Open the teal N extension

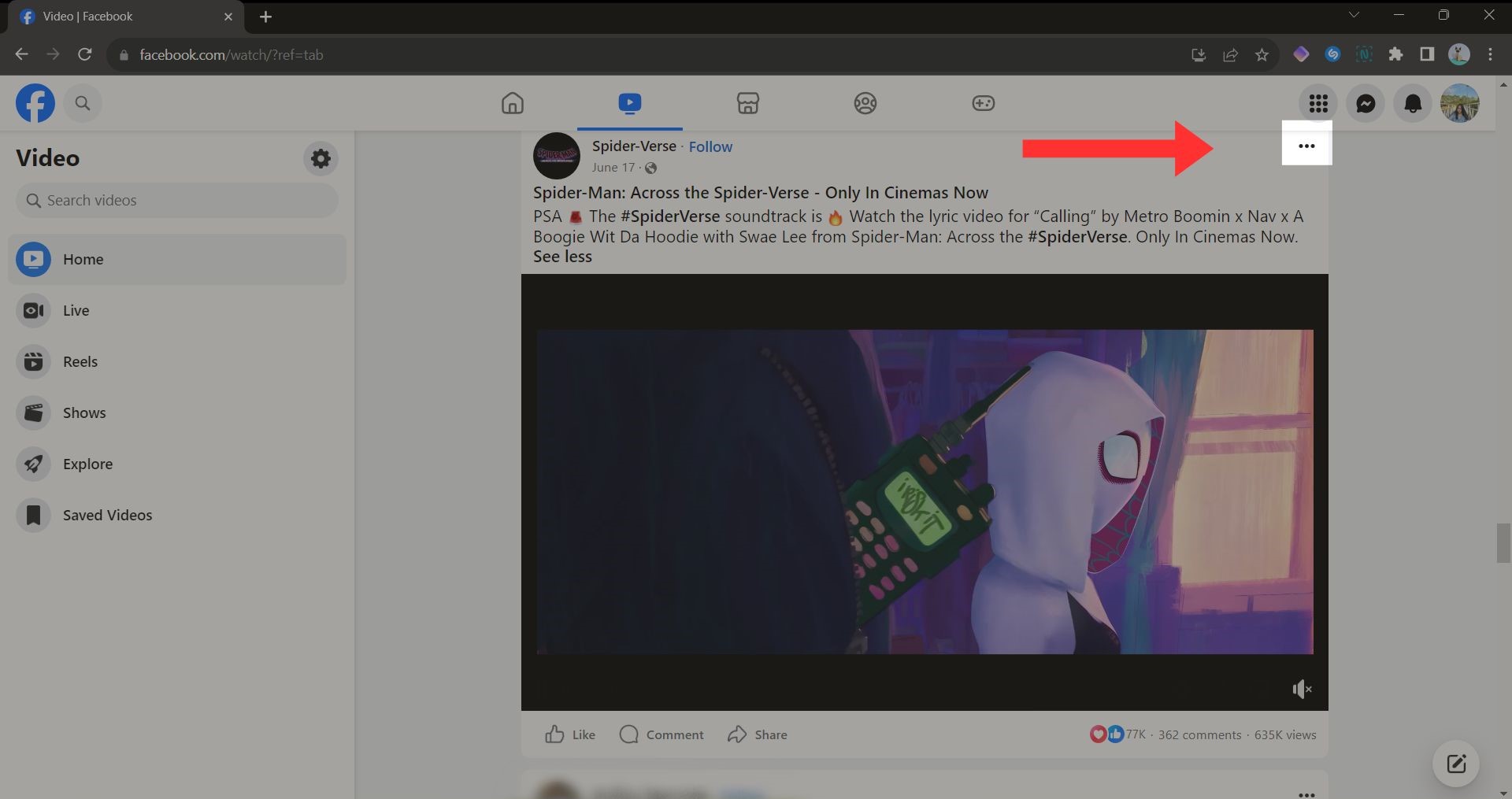(x=1364, y=54)
